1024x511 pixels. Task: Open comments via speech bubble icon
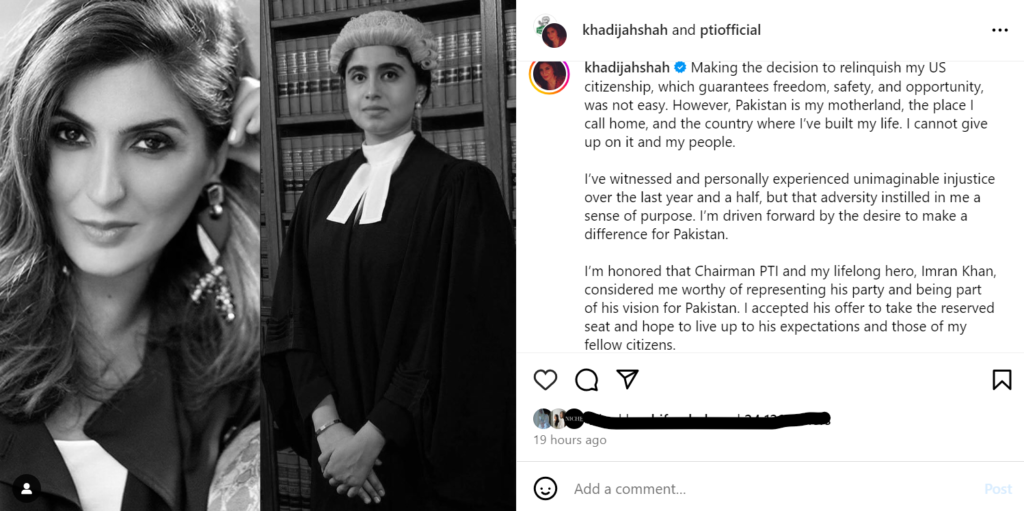click(x=586, y=380)
